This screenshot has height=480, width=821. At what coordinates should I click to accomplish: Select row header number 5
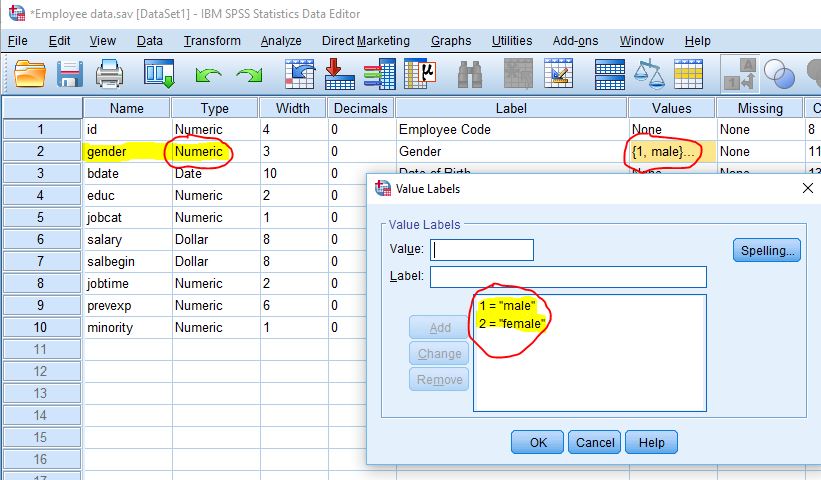(42, 218)
